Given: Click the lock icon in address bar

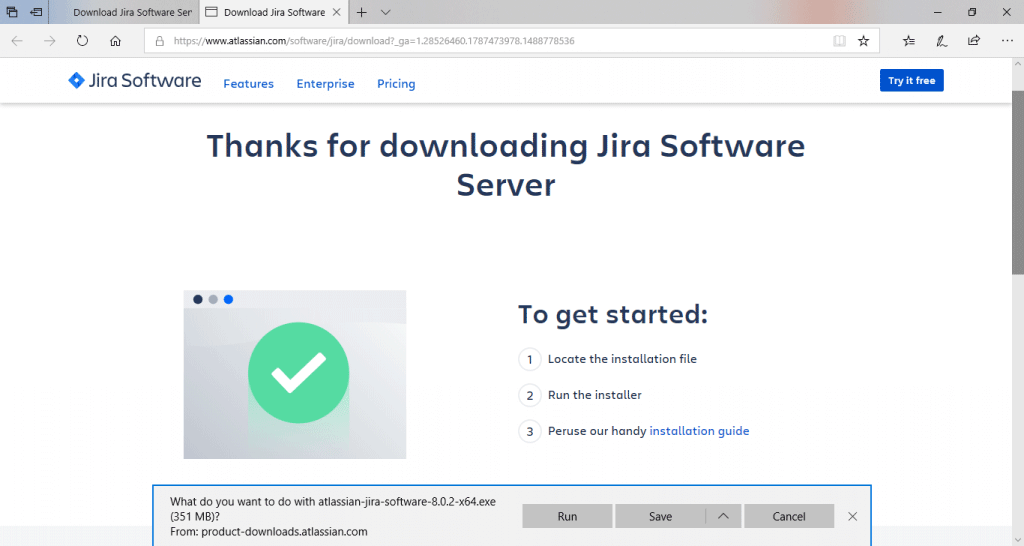Looking at the screenshot, I should pyautogui.click(x=159, y=40).
